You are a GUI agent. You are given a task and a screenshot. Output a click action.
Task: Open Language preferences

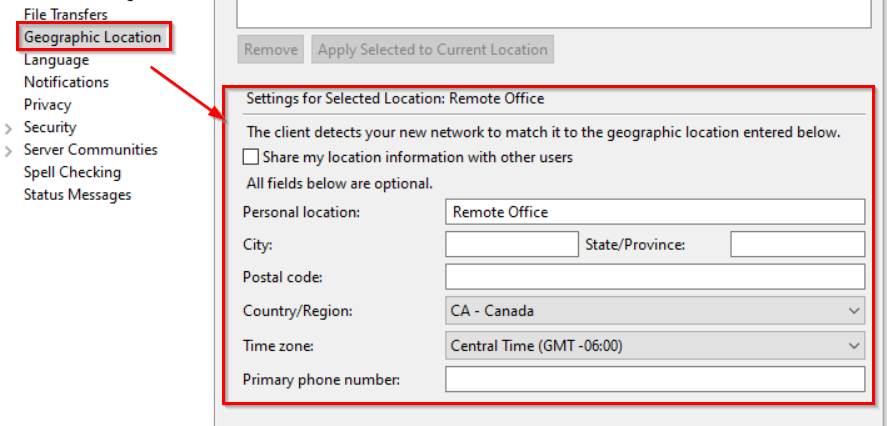point(56,60)
